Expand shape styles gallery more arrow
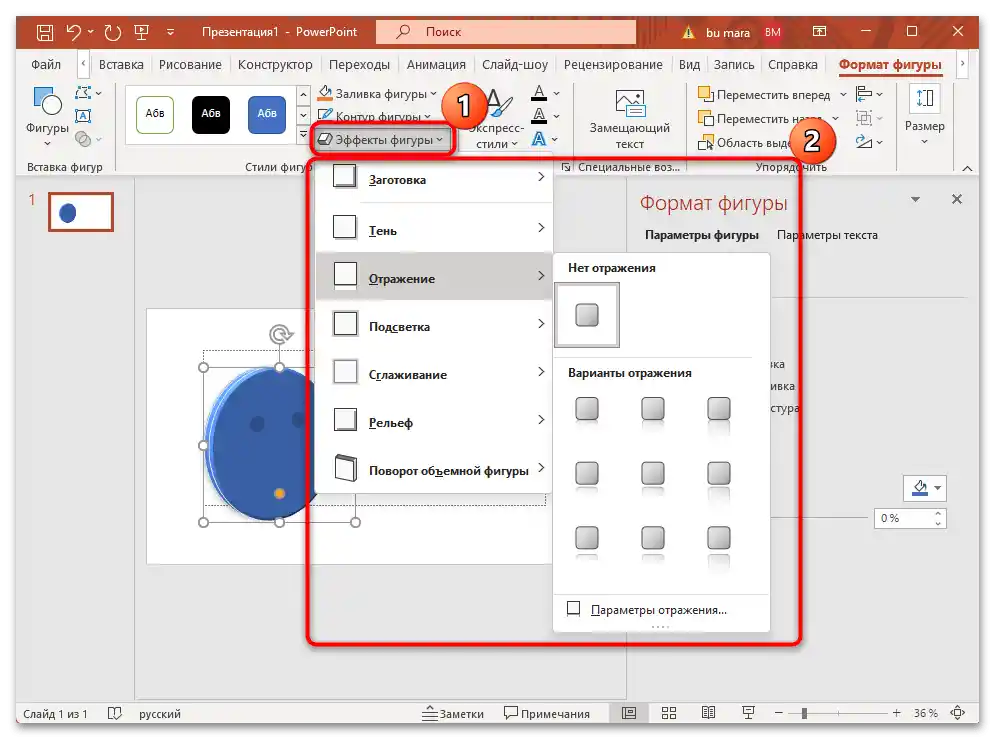The height and width of the screenshot is (739, 995). [303, 134]
